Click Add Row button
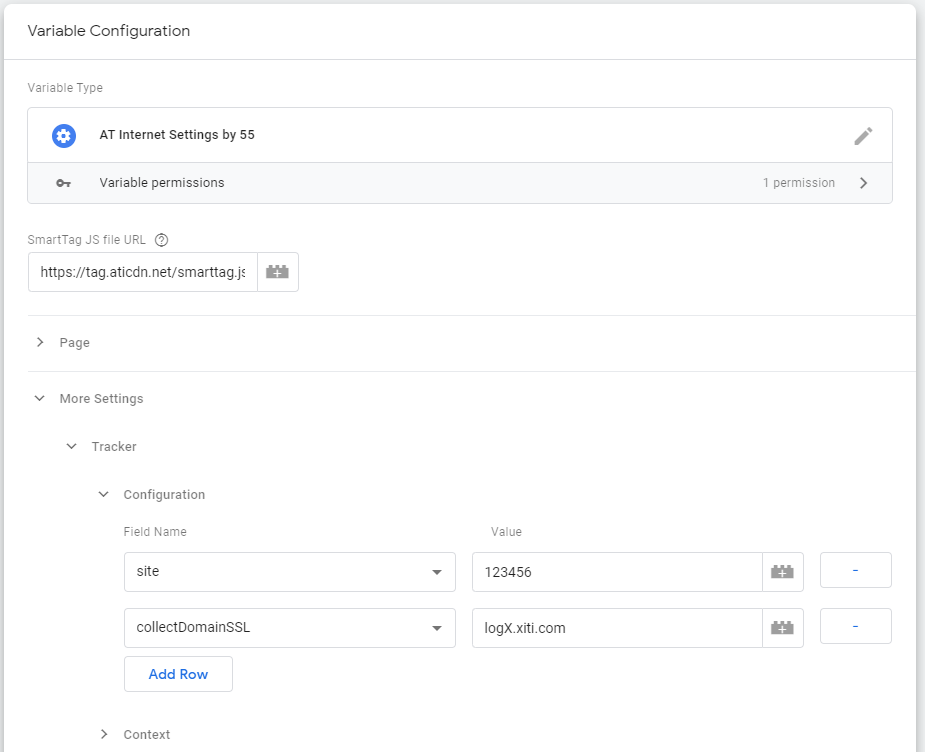Screen dimensions: 925x752 [x=178, y=674]
